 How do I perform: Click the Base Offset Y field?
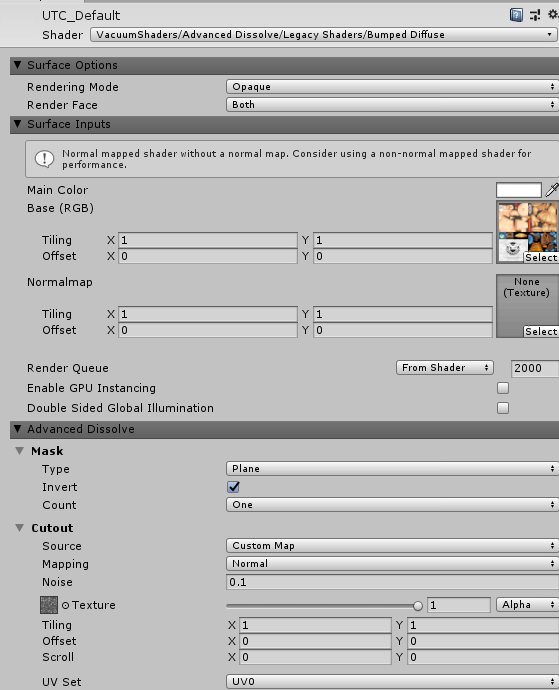coord(403,256)
